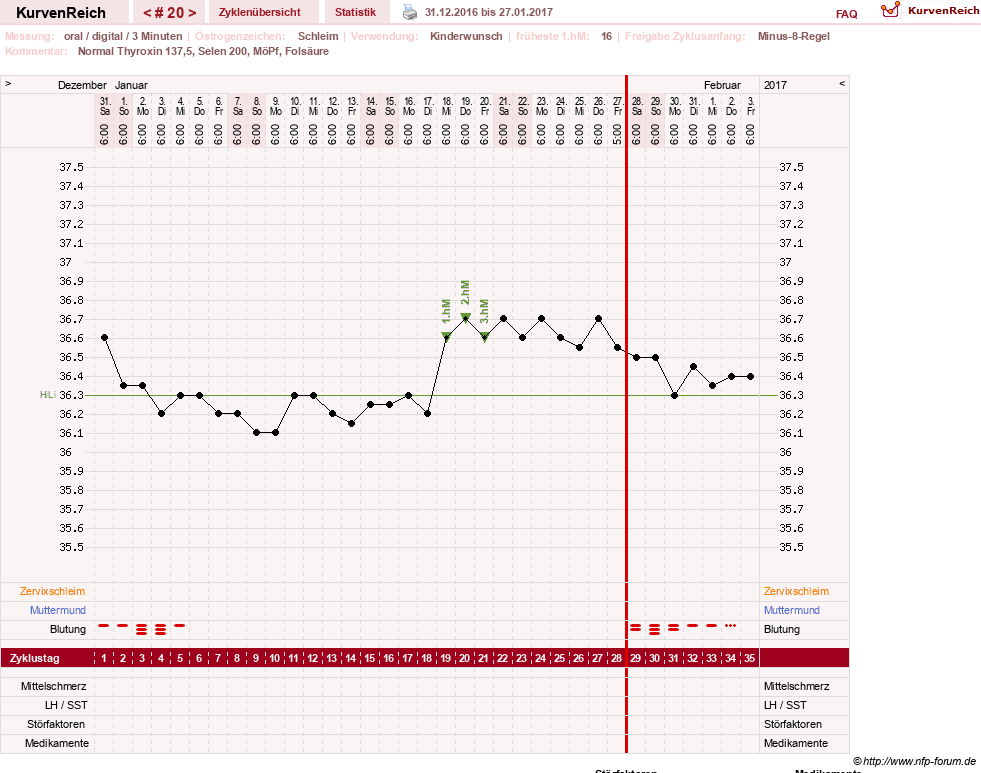Click the 1.hM green triangle marker
981x773 pixels.
(446, 336)
